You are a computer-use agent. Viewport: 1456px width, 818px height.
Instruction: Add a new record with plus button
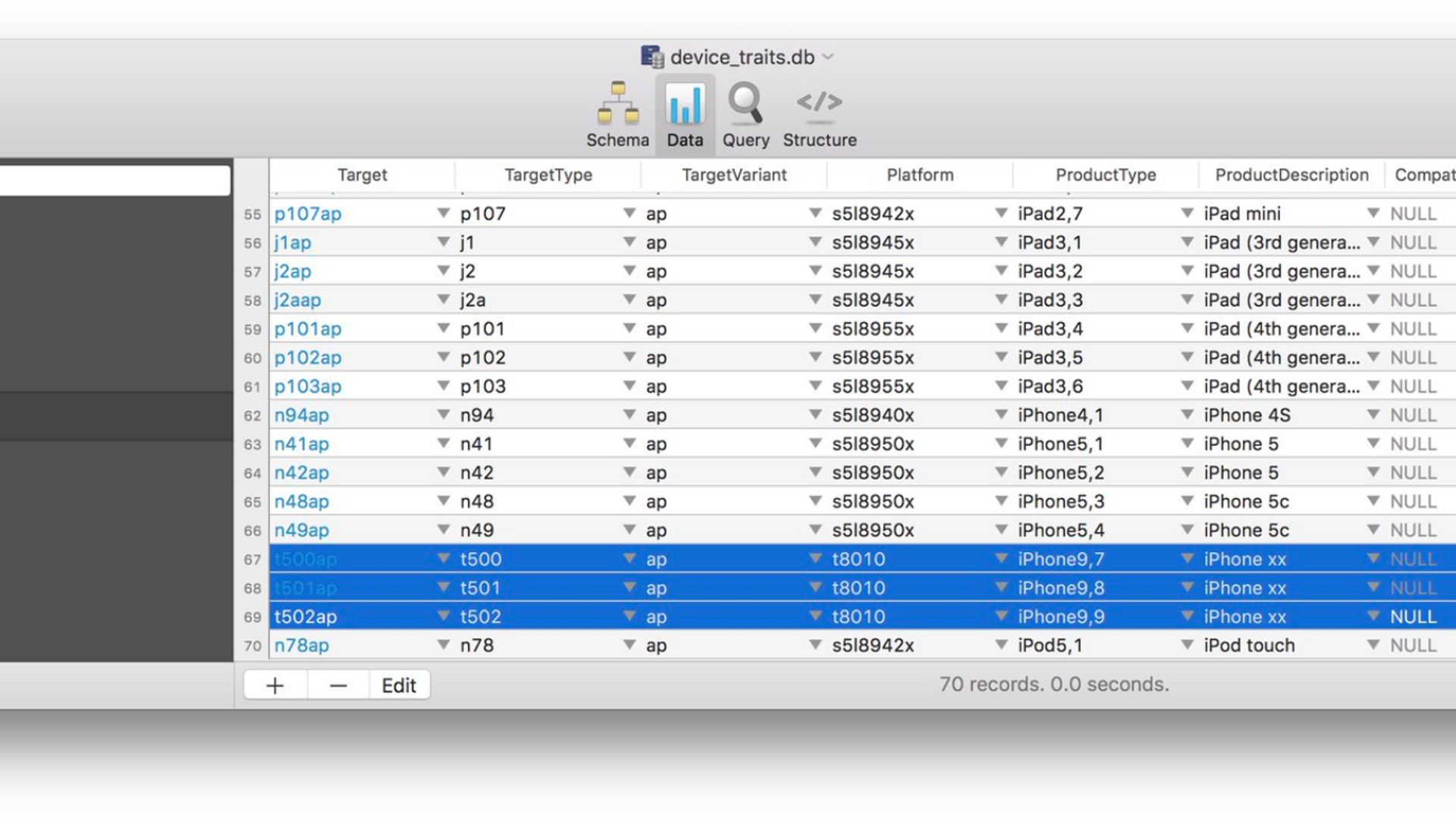coord(275,685)
